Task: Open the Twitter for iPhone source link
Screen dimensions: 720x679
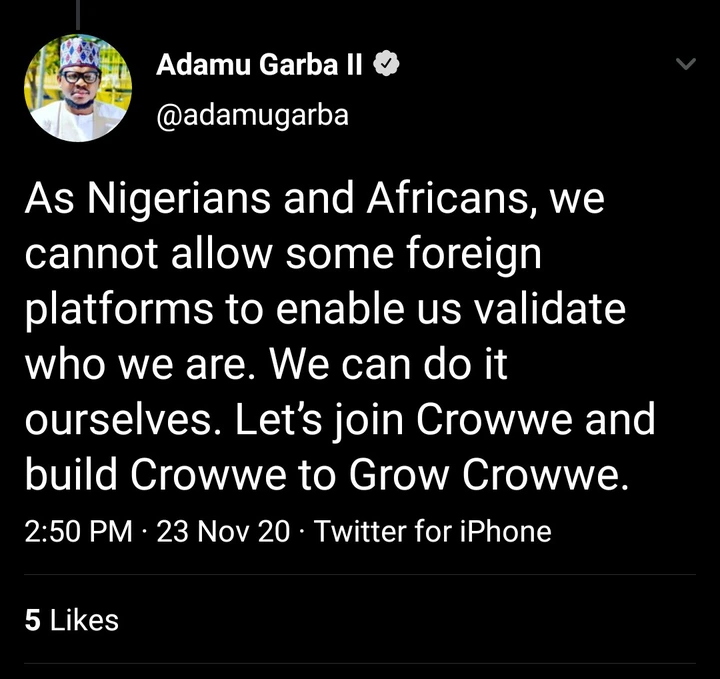Action: (x=432, y=531)
